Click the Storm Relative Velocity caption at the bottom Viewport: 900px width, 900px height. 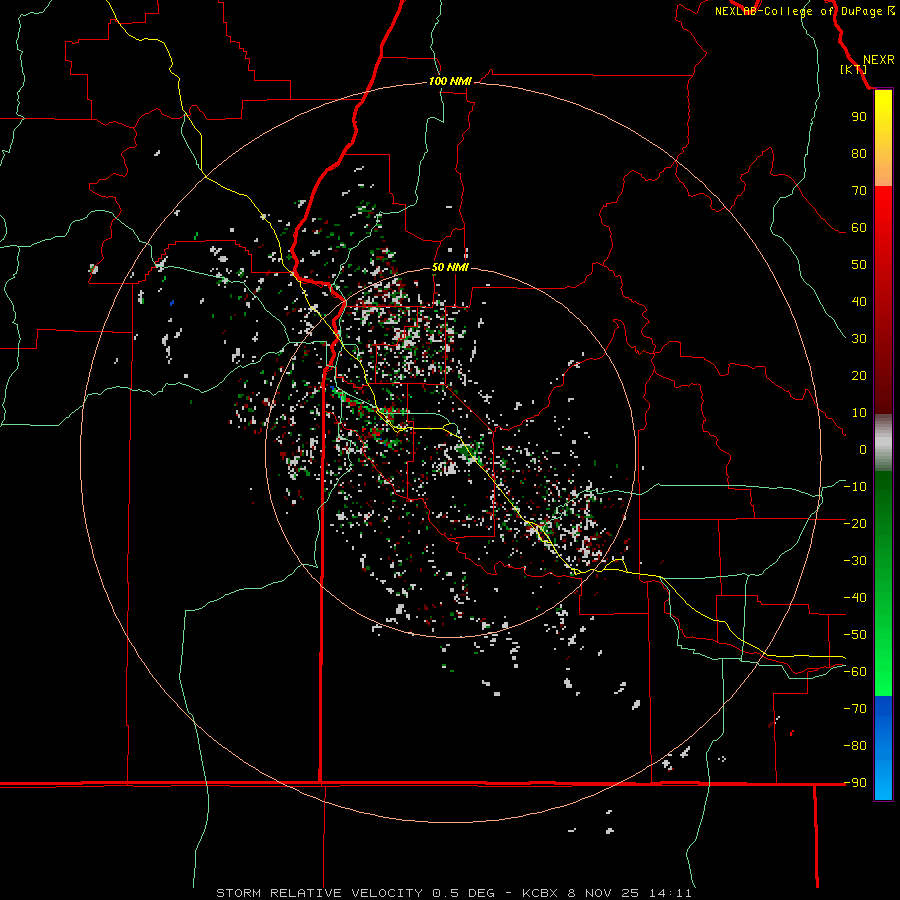pyautogui.click(x=454, y=893)
